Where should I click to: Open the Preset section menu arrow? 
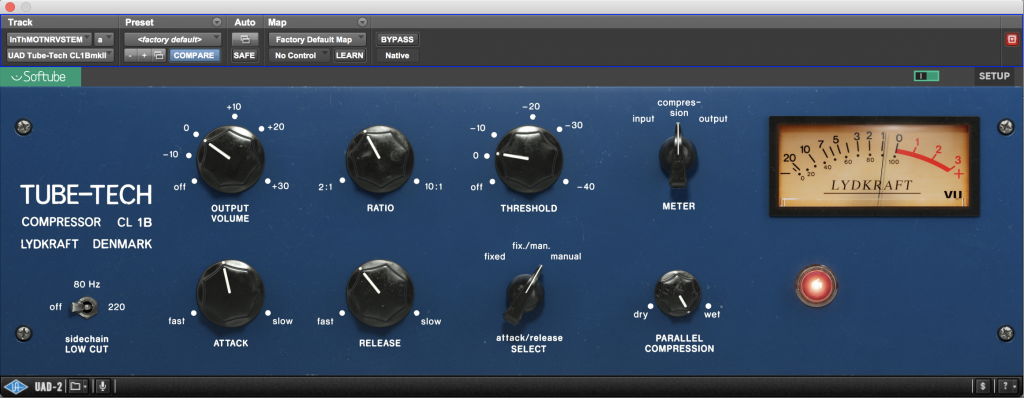(217, 22)
